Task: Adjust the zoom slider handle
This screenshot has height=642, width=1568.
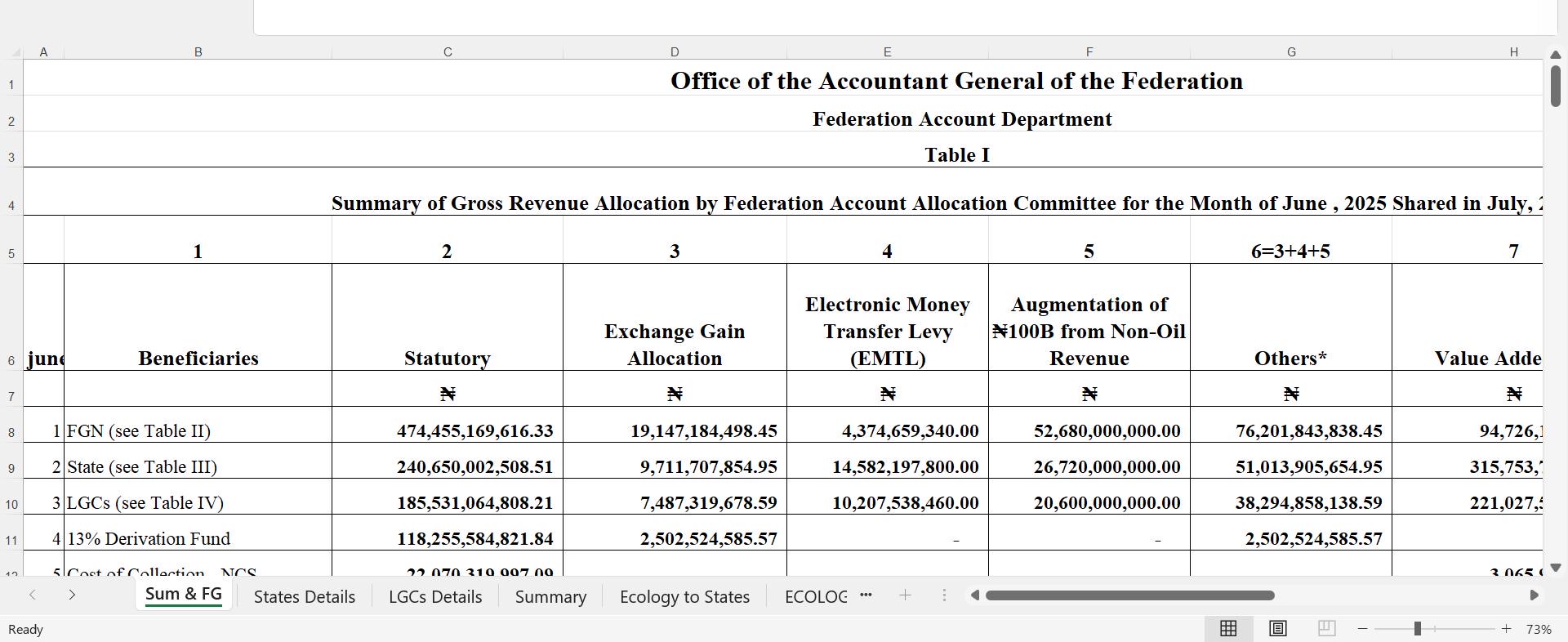Action: tap(1418, 629)
